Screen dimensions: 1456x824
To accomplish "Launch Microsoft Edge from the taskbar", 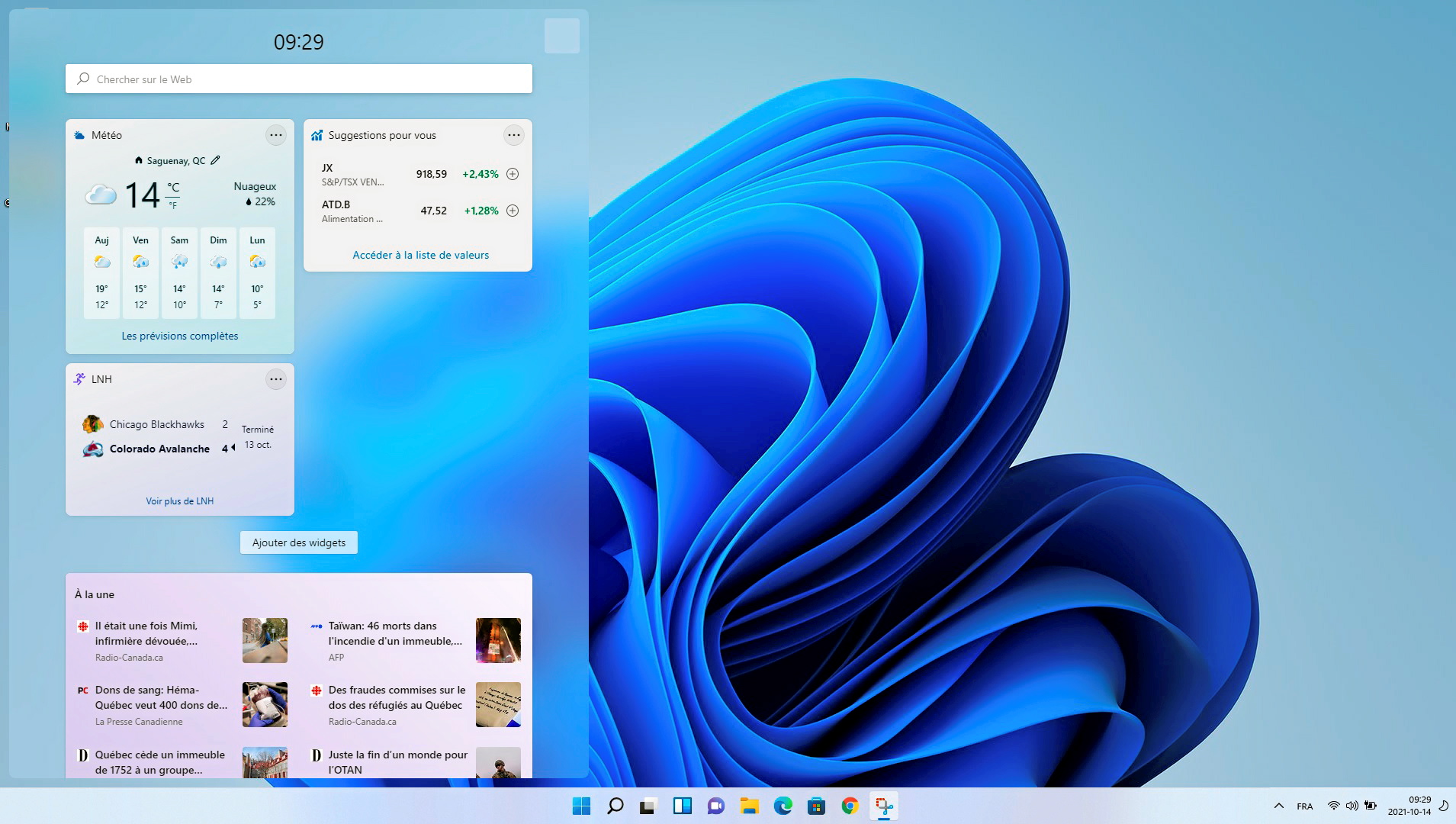I will [783, 806].
